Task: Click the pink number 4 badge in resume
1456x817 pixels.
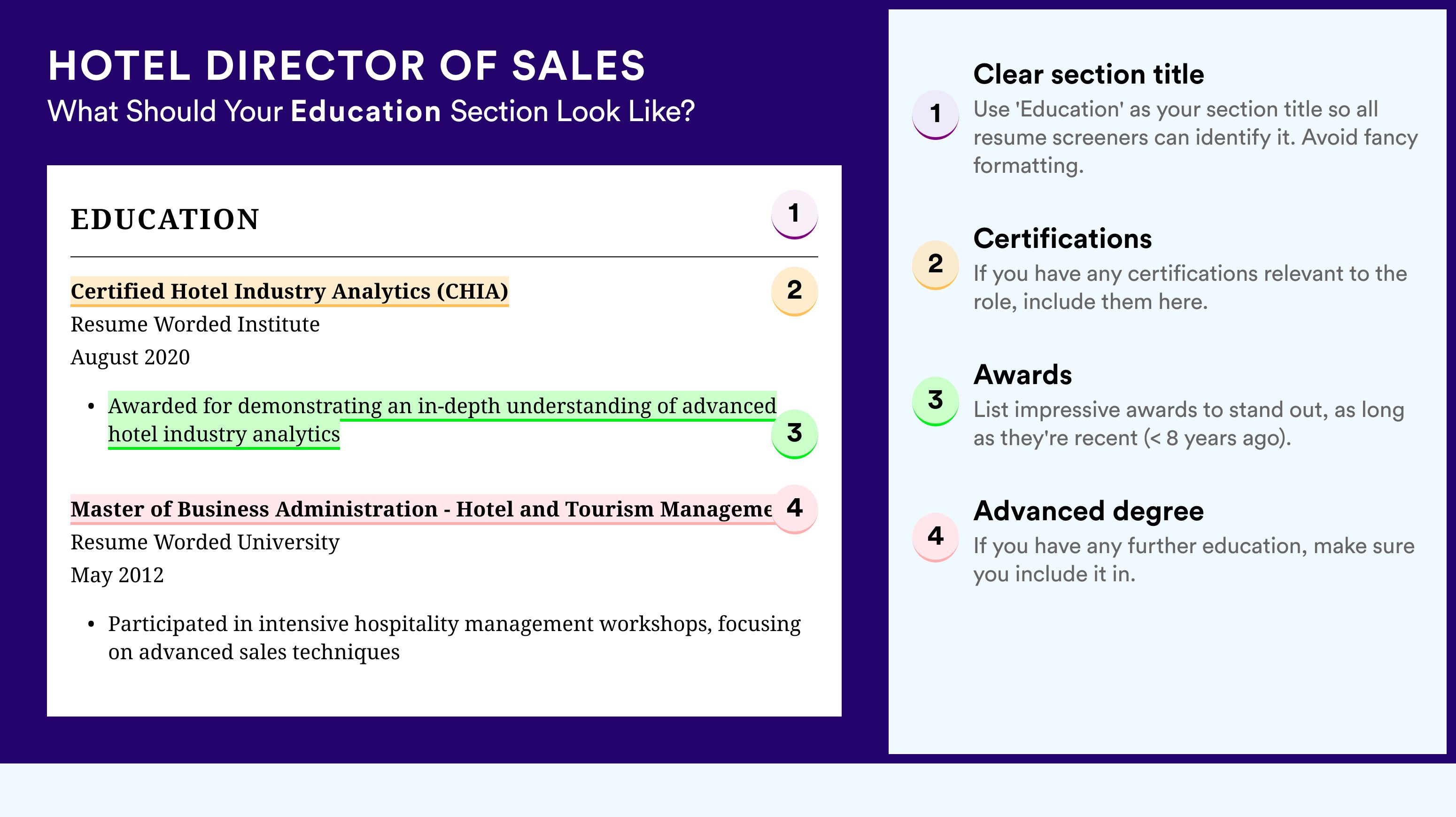Action: [x=794, y=509]
